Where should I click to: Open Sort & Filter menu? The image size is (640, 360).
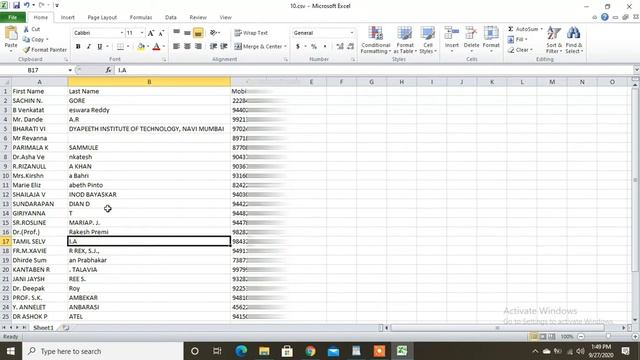[554, 40]
